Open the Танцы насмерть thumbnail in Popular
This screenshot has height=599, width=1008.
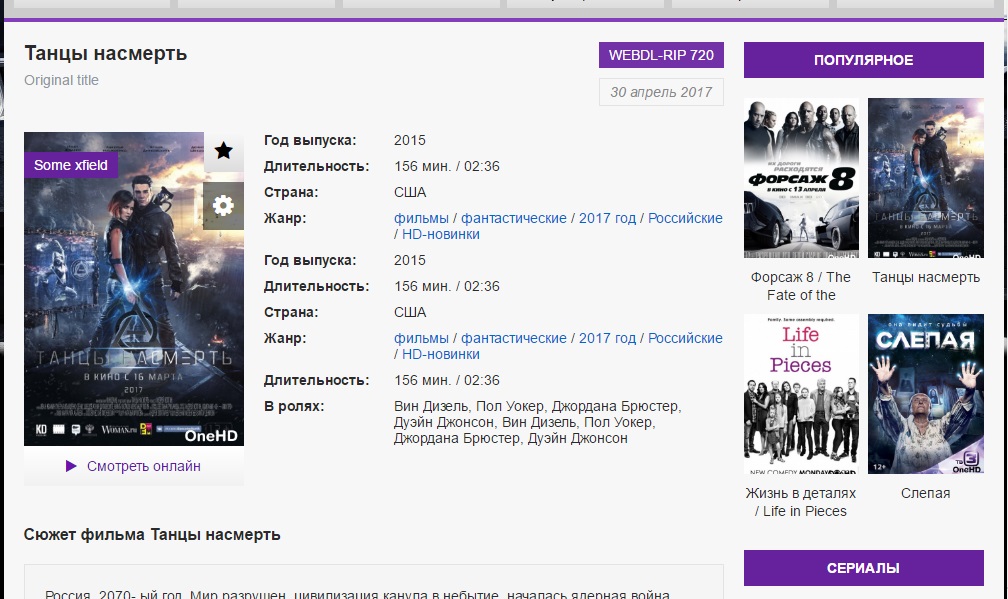(926, 178)
